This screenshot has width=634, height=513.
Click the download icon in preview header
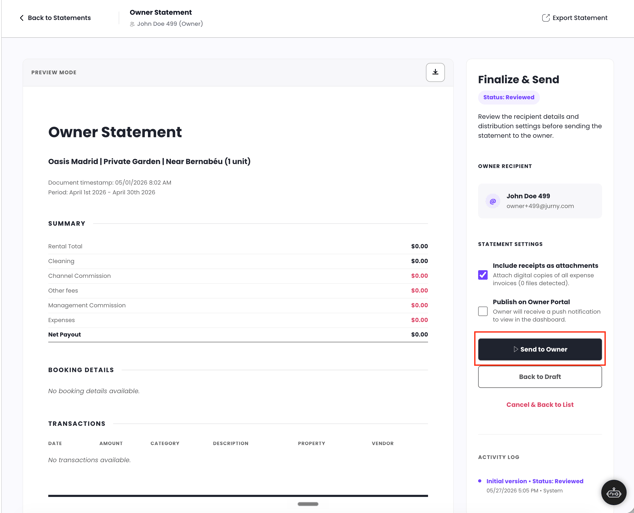click(435, 72)
